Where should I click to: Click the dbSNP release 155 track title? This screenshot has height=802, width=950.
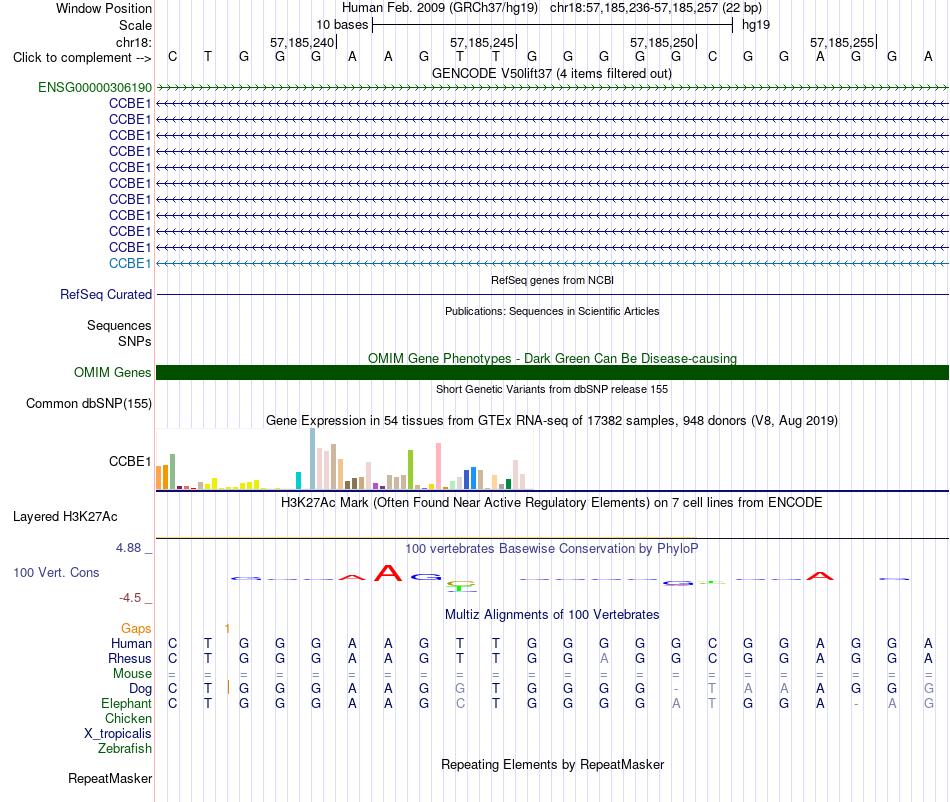(x=552, y=389)
